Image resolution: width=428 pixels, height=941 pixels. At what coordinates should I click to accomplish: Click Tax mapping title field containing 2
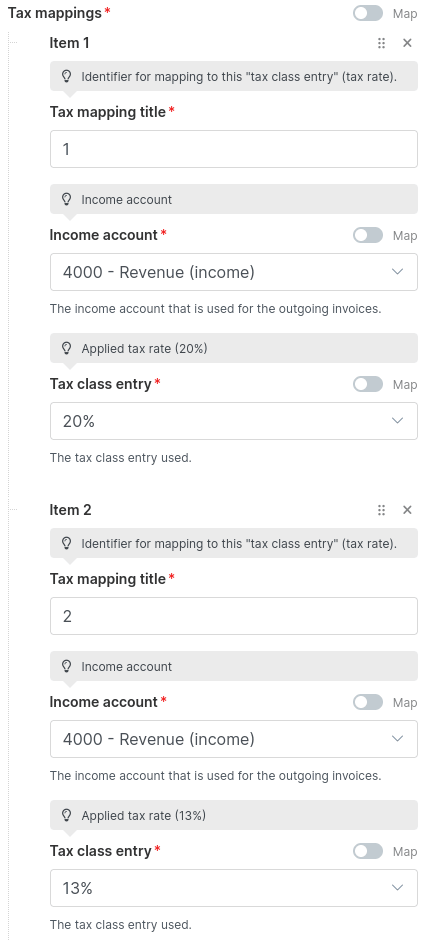click(x=234, y=616)
